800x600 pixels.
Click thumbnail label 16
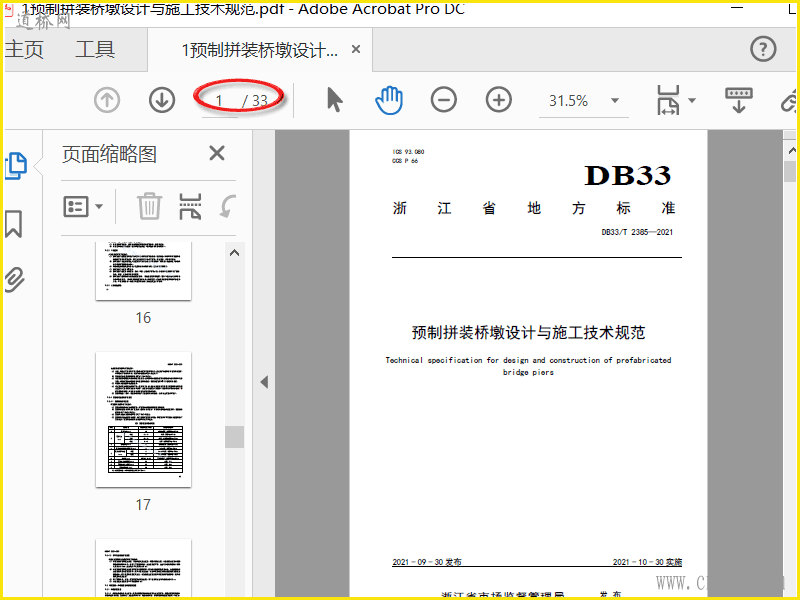coord(143,318)
